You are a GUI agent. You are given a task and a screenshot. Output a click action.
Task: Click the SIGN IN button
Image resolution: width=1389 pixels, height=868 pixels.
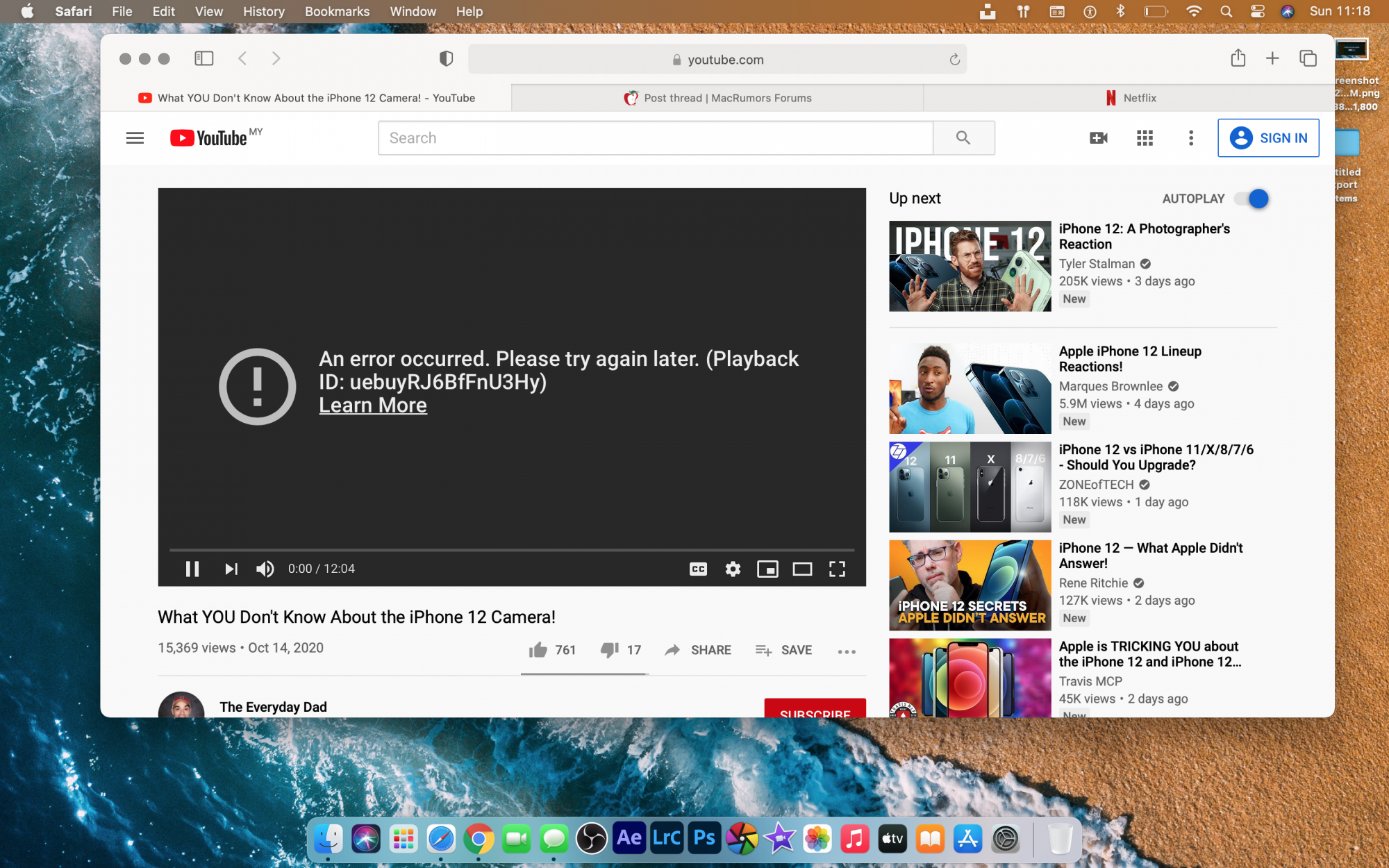click(1268, 138)
